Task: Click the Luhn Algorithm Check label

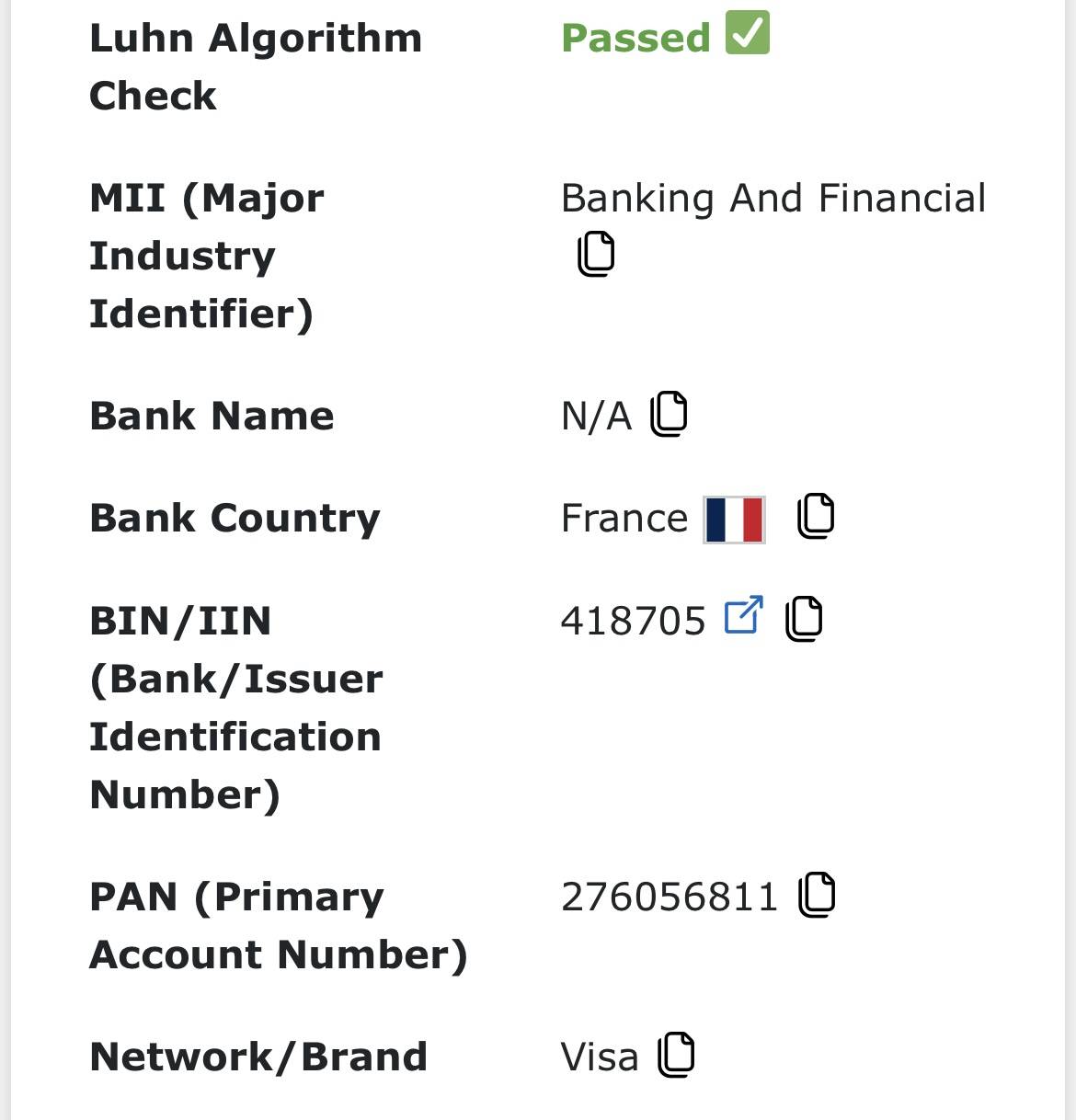Action: 255,67
